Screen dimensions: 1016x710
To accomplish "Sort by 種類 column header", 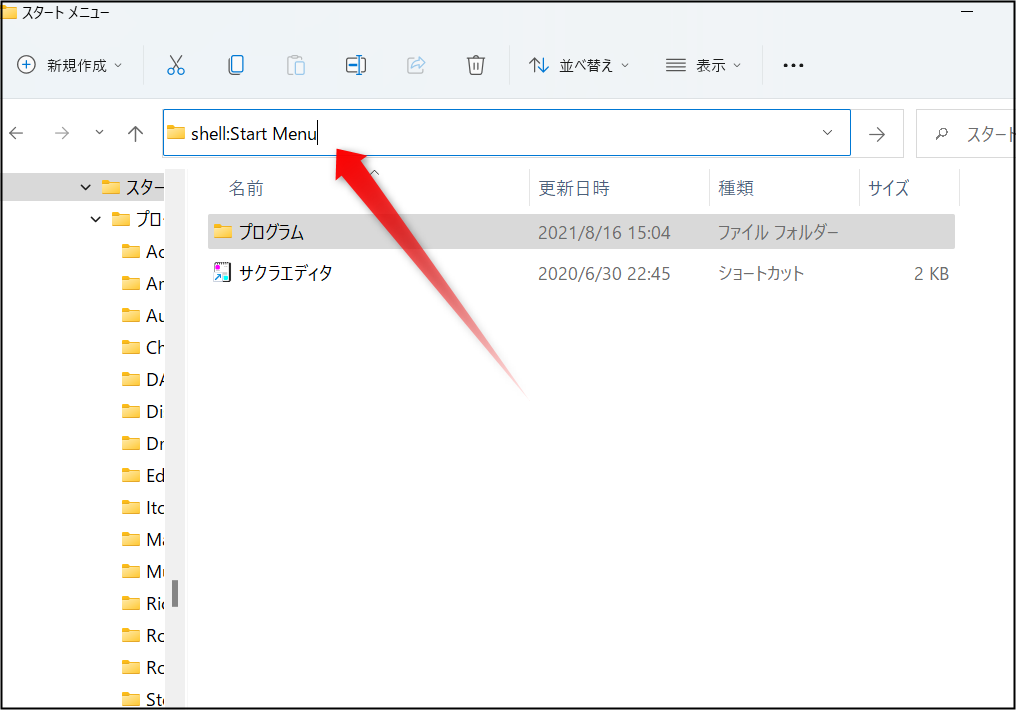I will pos(736,189).
